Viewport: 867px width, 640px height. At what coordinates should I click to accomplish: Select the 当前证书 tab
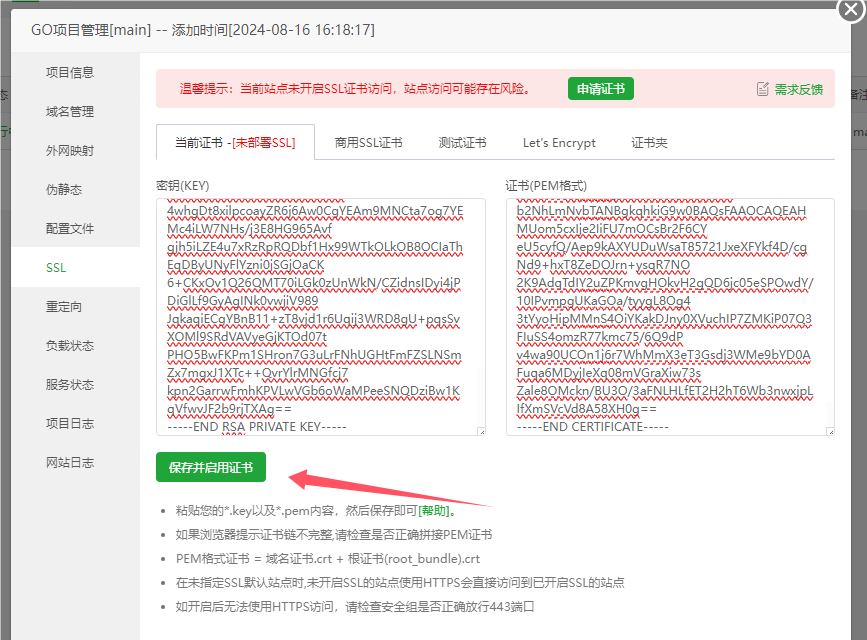point(235,143)
